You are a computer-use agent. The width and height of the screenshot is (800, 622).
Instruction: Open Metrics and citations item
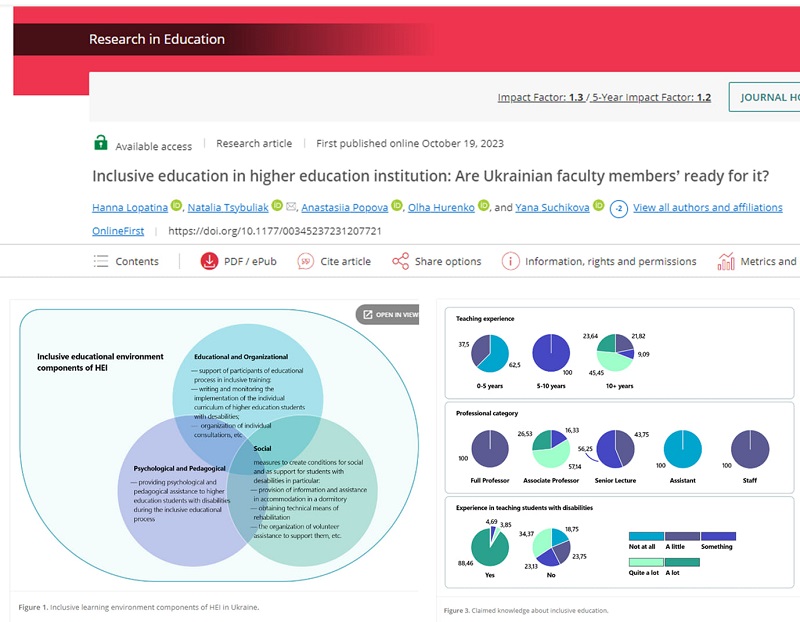(769, 261)
